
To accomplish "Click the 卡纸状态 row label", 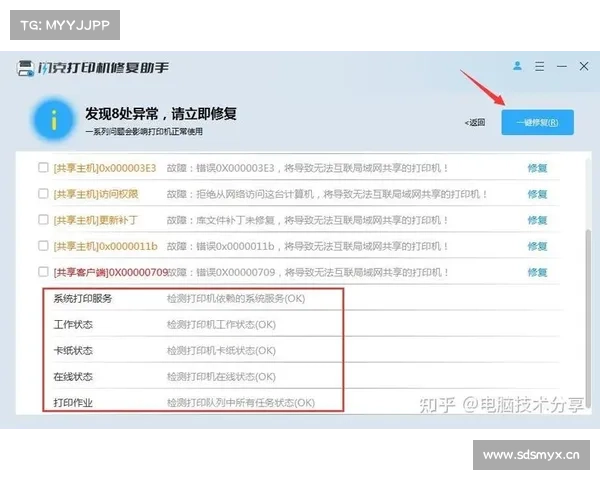I will [73, 350].
